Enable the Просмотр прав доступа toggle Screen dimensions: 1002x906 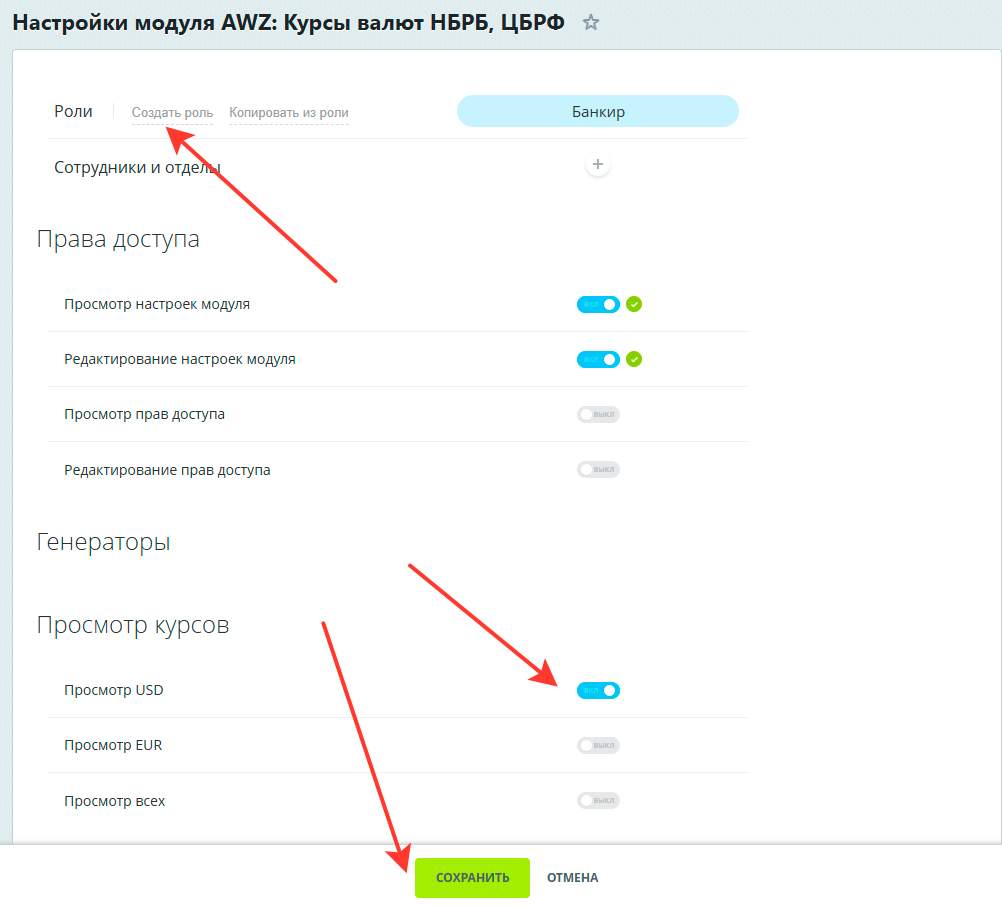click(598, 414)
